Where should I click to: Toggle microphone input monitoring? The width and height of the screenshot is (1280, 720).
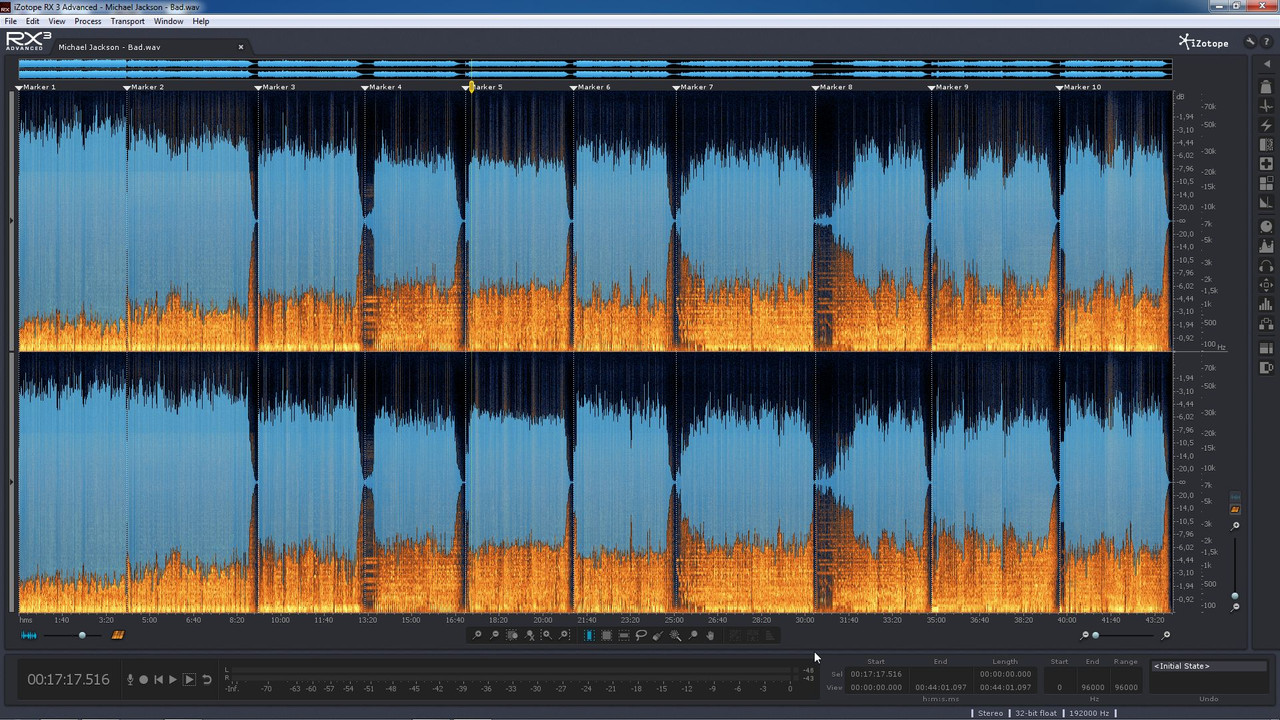pos(130,680)
